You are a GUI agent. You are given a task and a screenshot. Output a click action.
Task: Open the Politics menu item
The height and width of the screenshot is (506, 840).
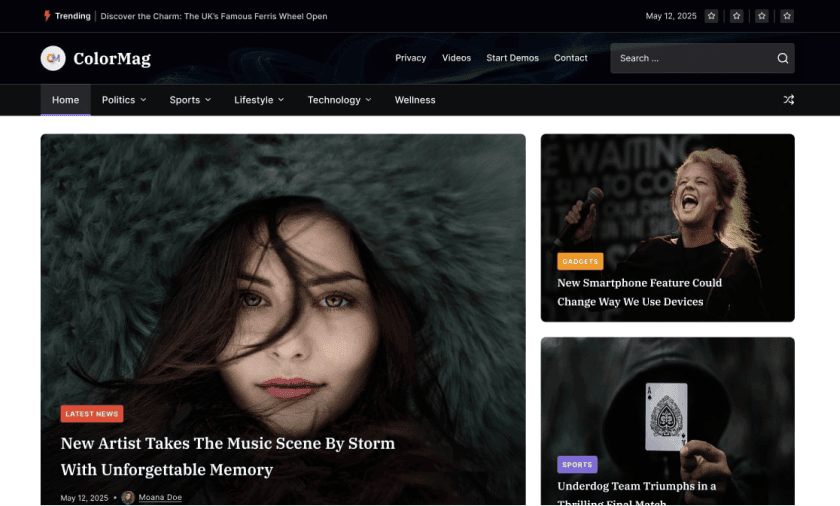coord(118,100)
